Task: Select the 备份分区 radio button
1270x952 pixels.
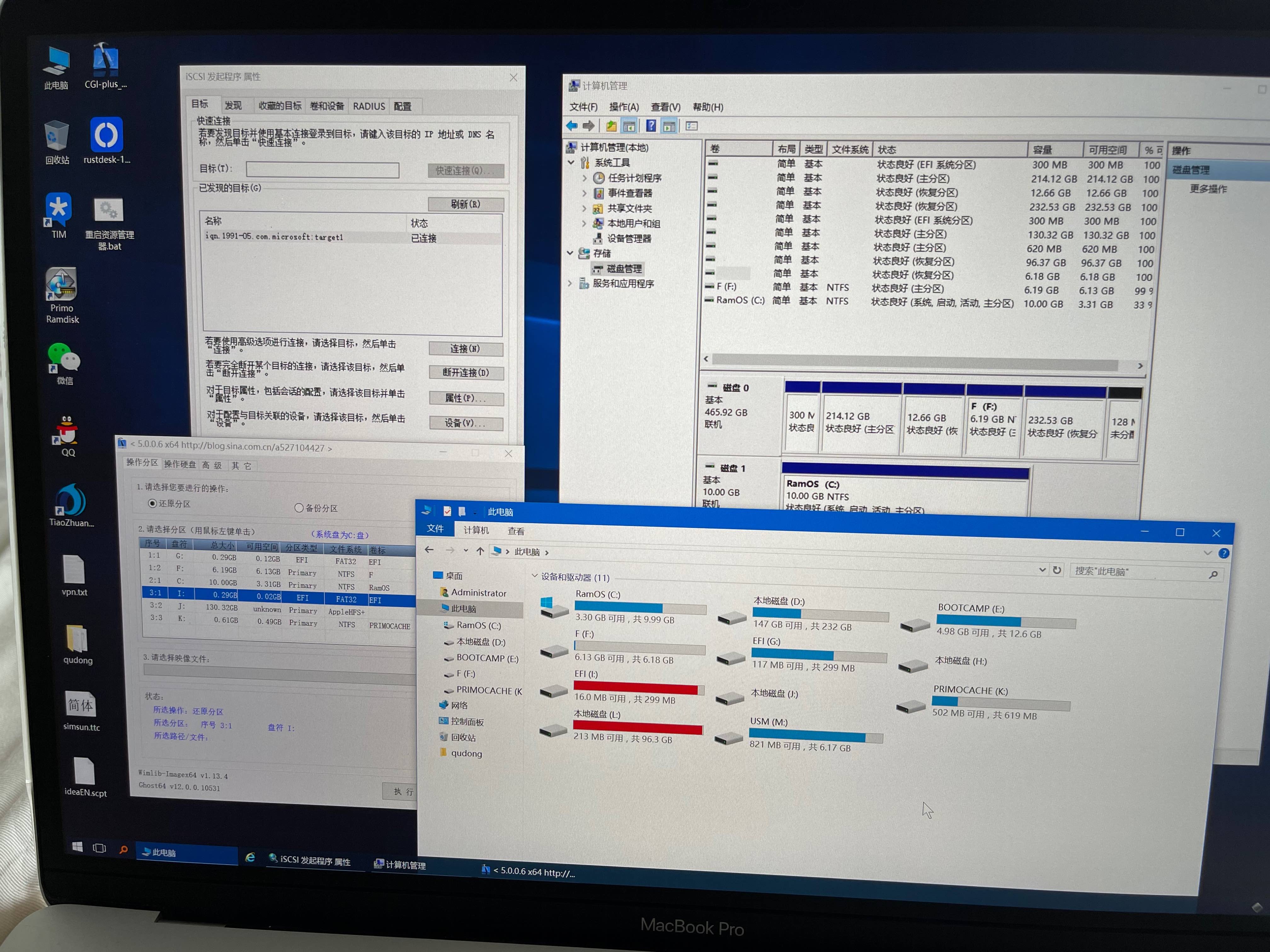Action: click(x=299, y=508)
